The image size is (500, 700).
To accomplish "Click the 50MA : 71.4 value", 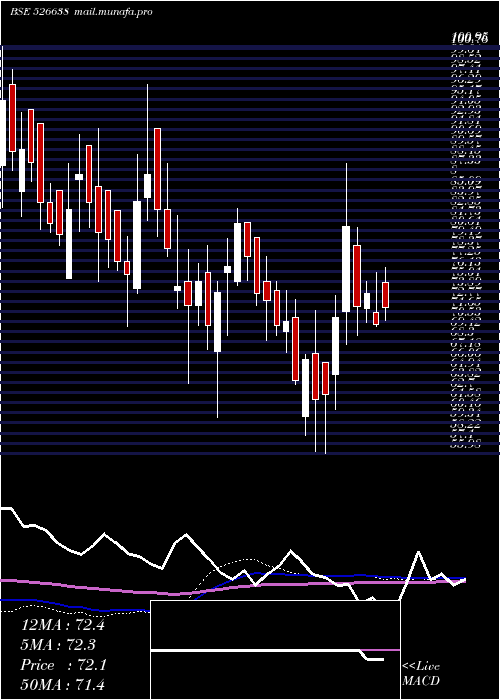I will (x=62, y=684).
